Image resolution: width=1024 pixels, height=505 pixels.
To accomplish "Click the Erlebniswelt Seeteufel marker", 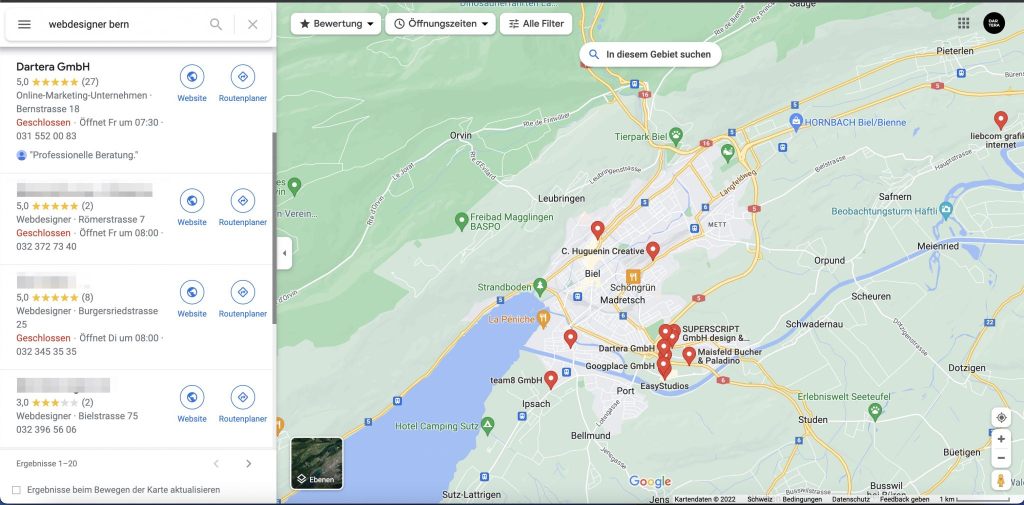I will [x=875, y=411].
